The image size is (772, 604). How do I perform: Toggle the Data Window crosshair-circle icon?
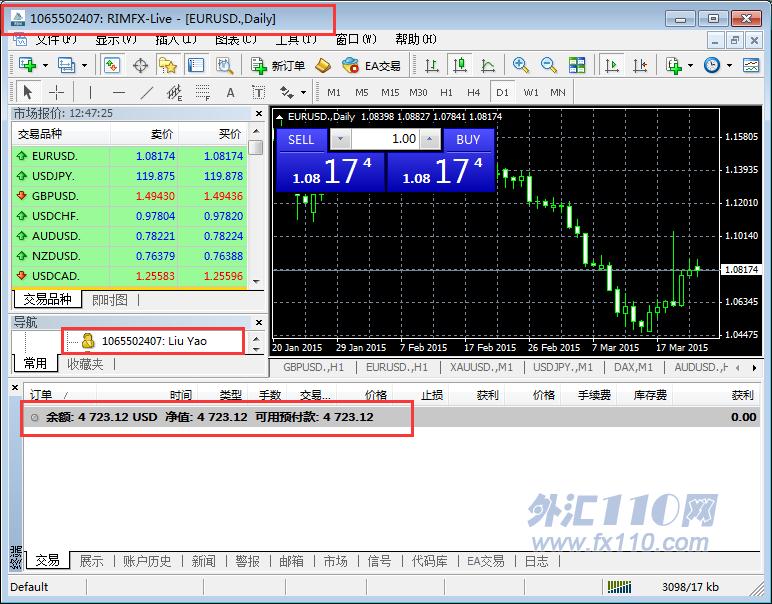coord(140,65)
